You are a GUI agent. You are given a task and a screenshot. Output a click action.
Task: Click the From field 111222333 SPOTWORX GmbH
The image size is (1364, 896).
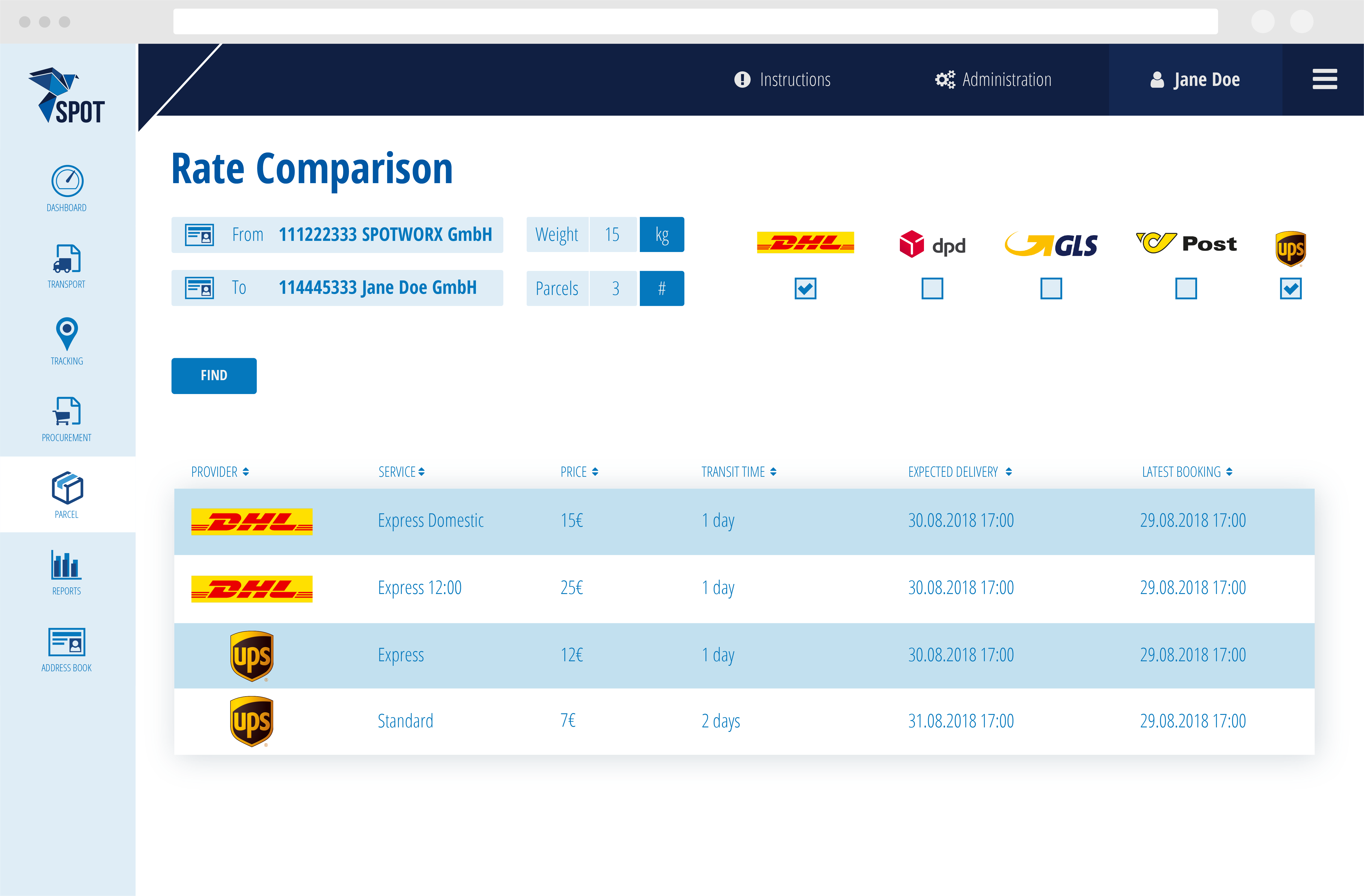(x=337, y=235)
